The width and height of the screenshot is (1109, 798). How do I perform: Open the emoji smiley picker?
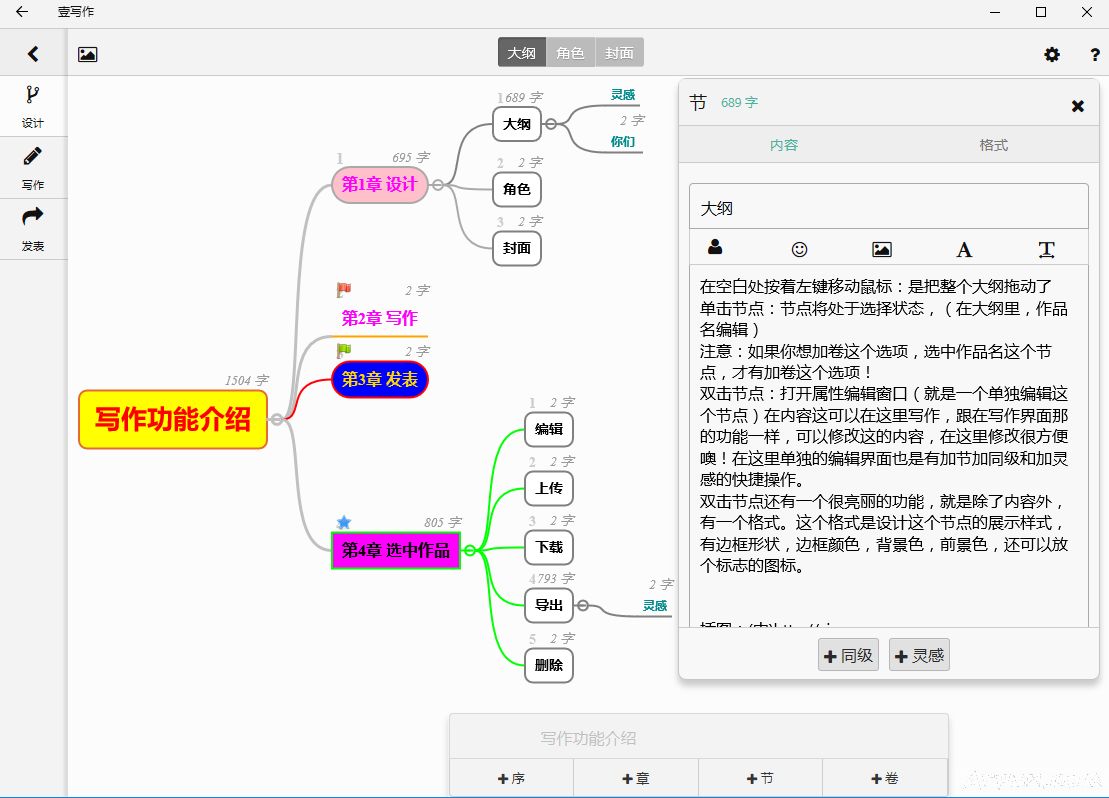[x=799, y=249]
